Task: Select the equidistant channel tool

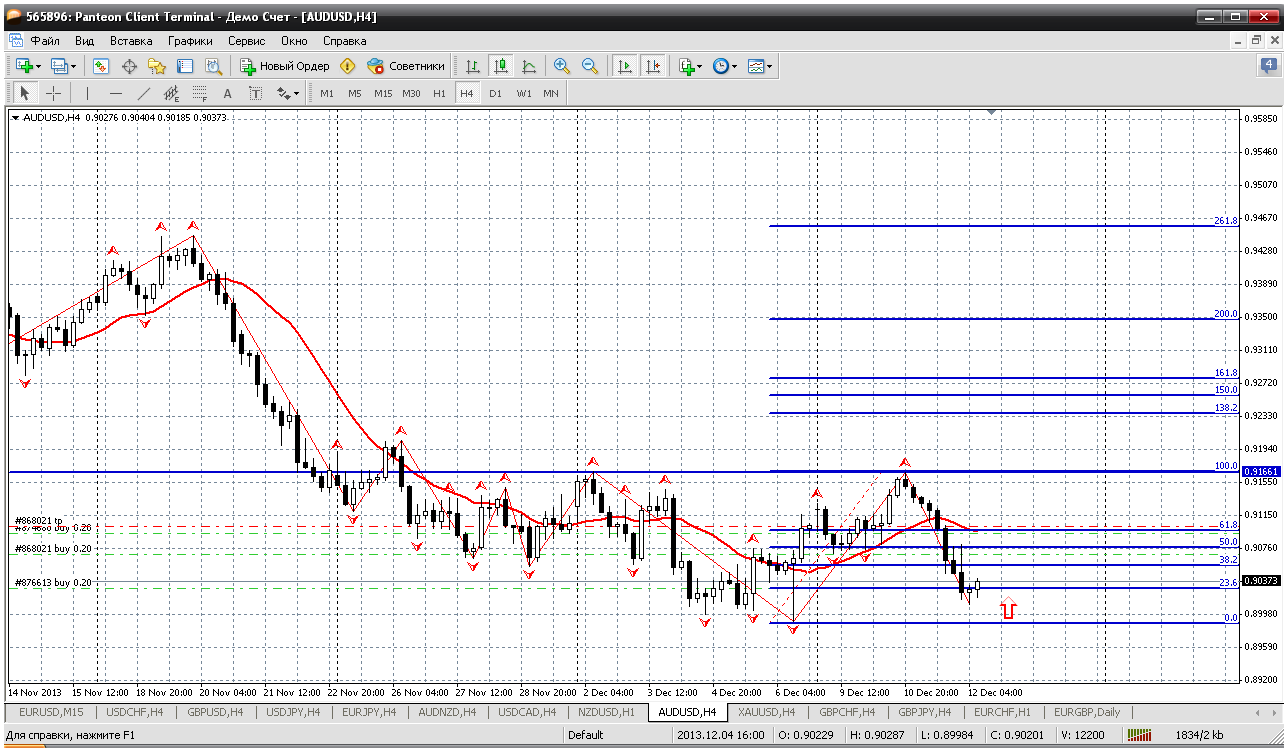Action: [x=172, y=93]
